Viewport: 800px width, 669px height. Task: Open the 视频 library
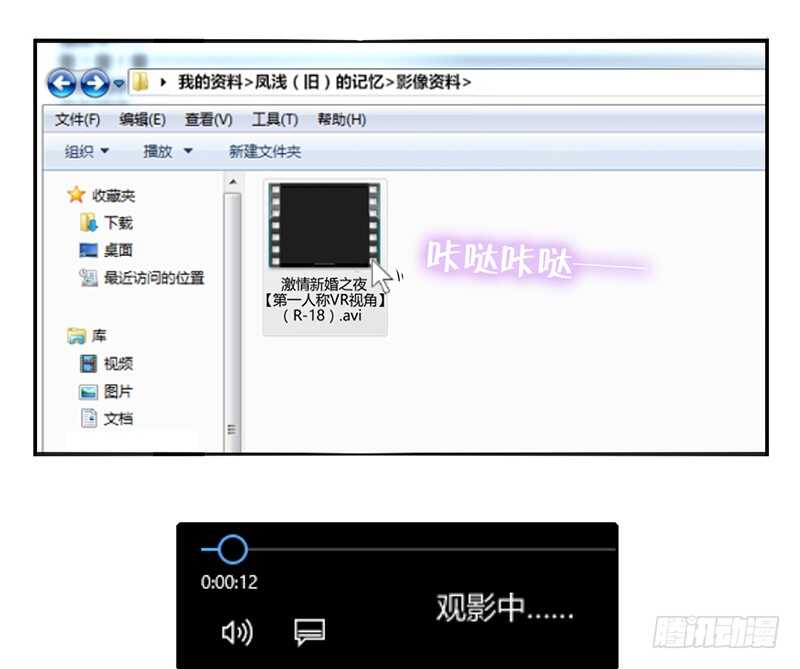118,364
